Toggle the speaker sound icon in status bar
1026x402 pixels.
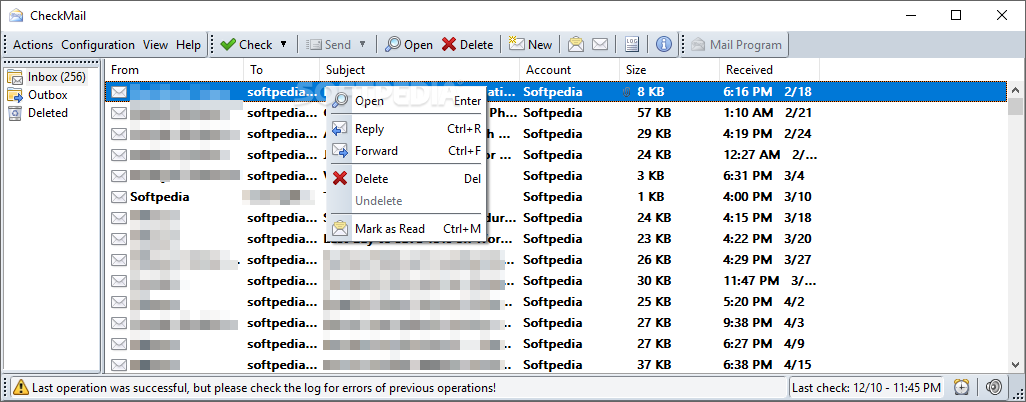(993, 387)
